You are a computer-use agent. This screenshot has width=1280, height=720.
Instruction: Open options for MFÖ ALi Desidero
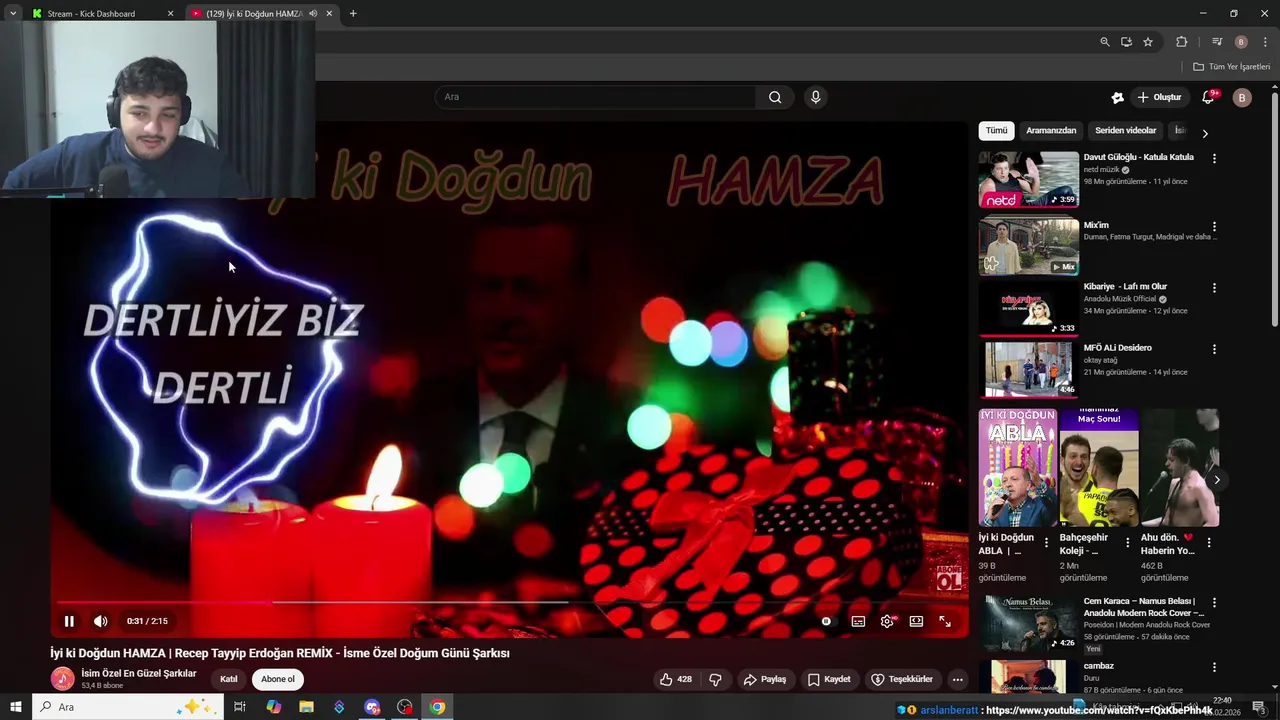pos(1214,349)
